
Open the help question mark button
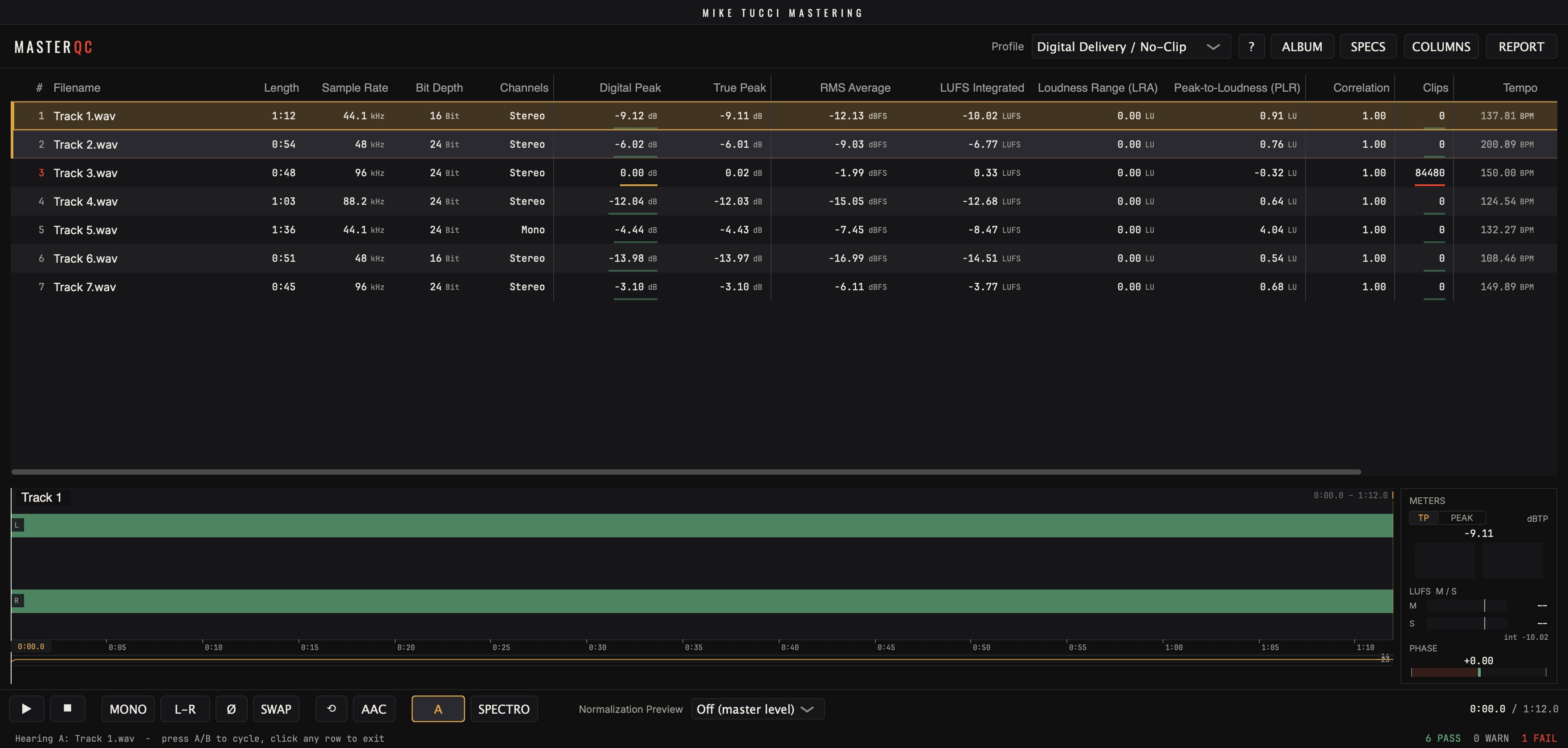point(1251,47)
